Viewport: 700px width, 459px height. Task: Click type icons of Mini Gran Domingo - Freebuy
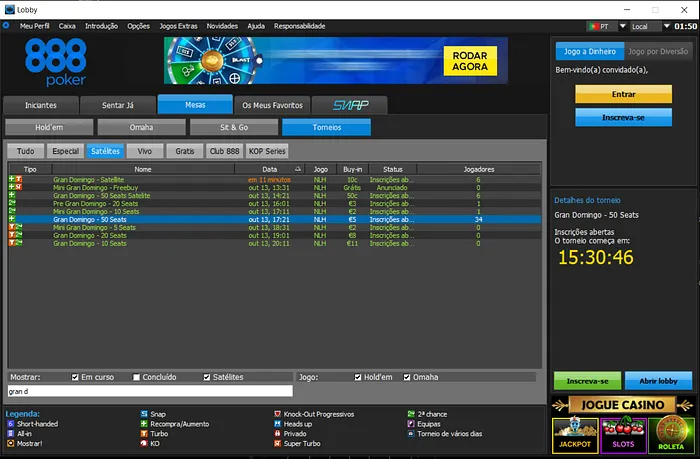[15, 188]
